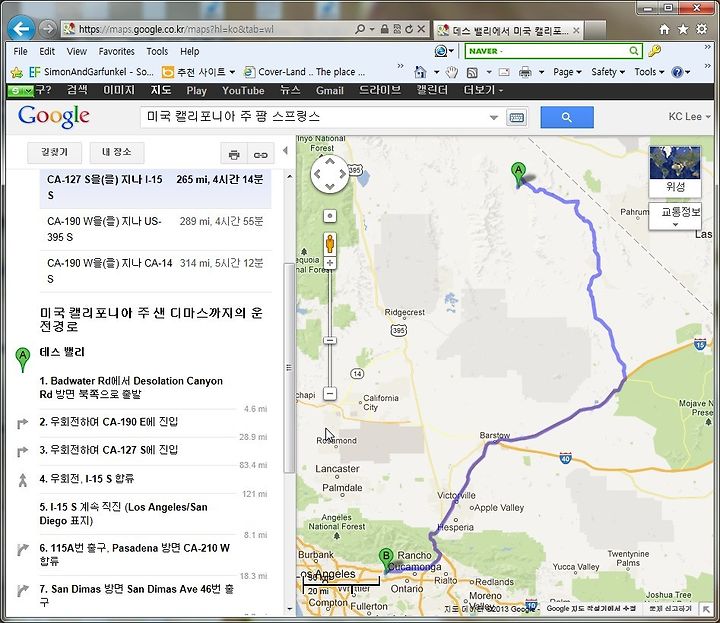Viewport: 720px width, 623px height.
Task: Select route CA-190 W via CA-14 S
Action: click(x=155, y=271)
